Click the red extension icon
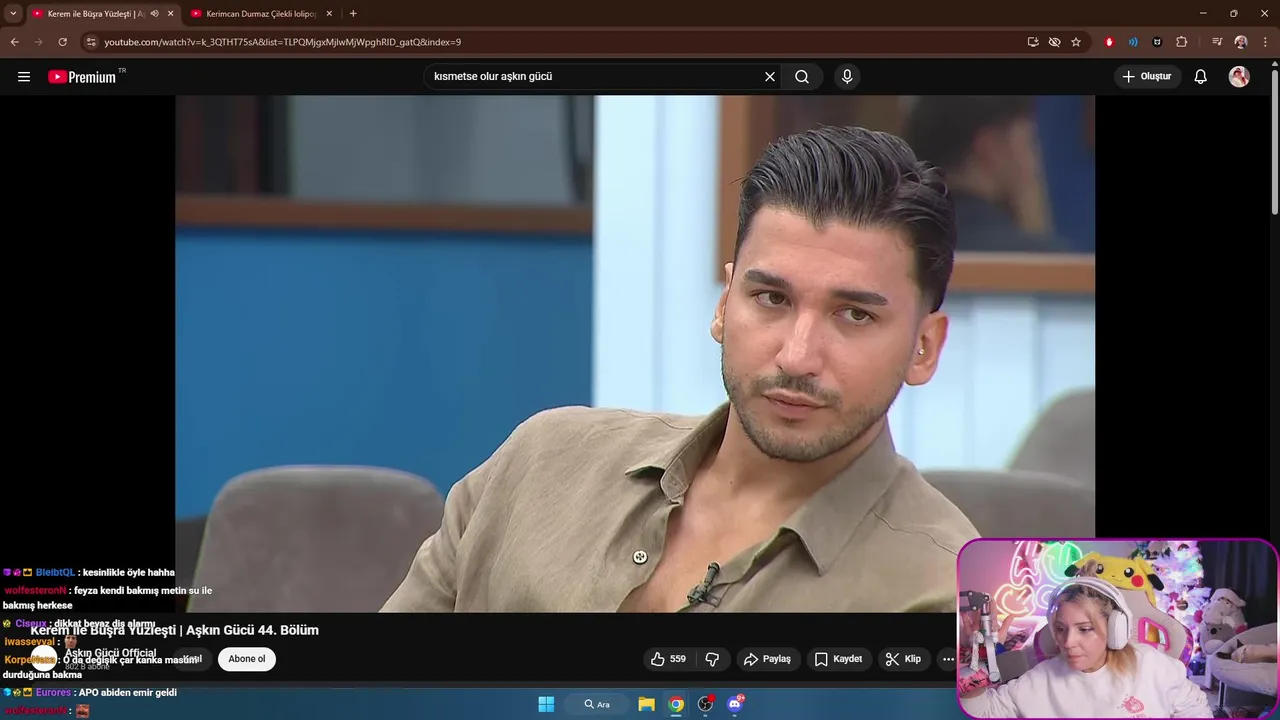Image resolution: width=1280 pixels, height=720 pixels. click(1109, 42)
